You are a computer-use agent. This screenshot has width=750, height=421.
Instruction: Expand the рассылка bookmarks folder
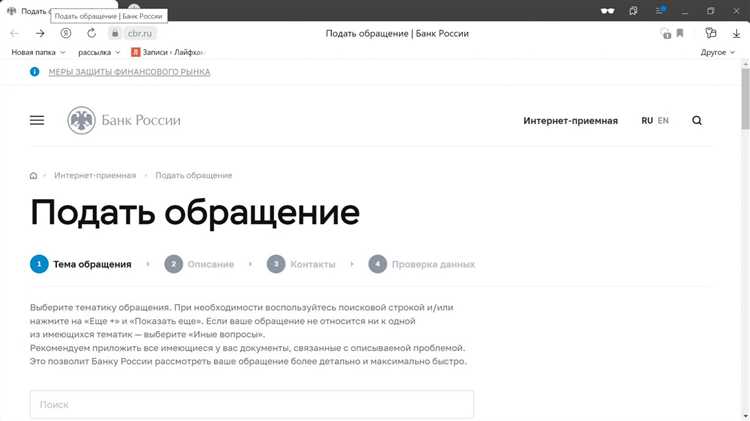coord(99,52)
